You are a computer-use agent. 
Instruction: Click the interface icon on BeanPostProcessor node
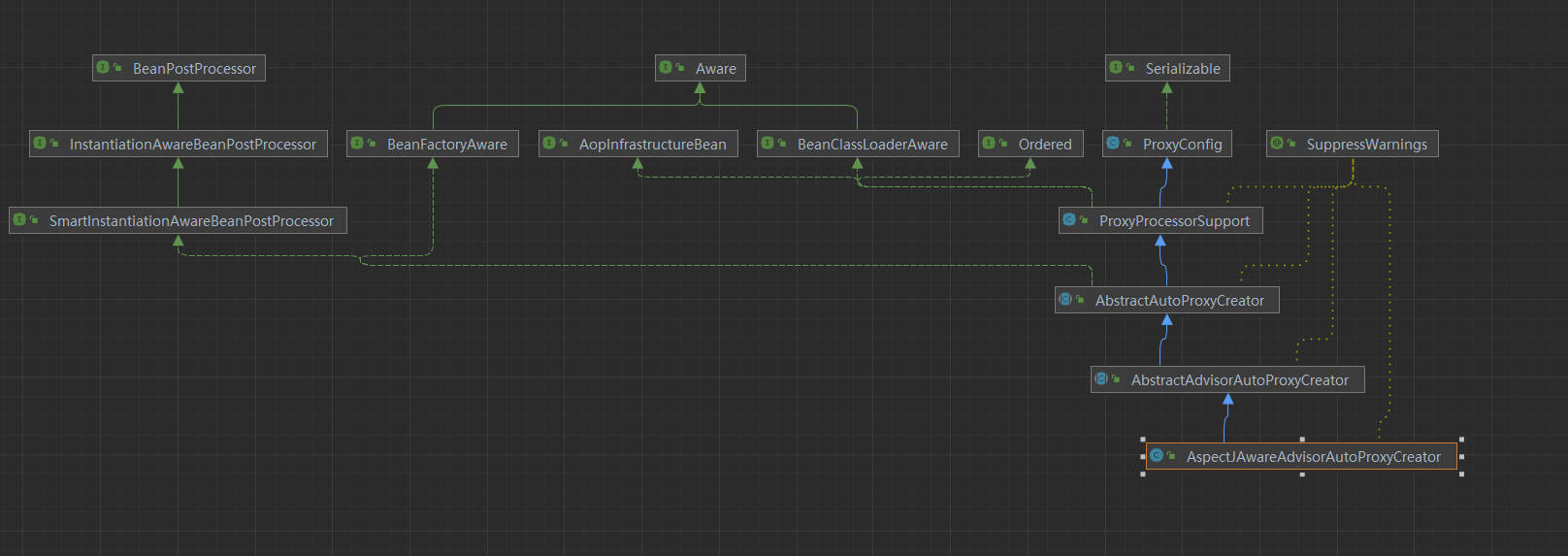pyautogui.click(x=103, y=68)
